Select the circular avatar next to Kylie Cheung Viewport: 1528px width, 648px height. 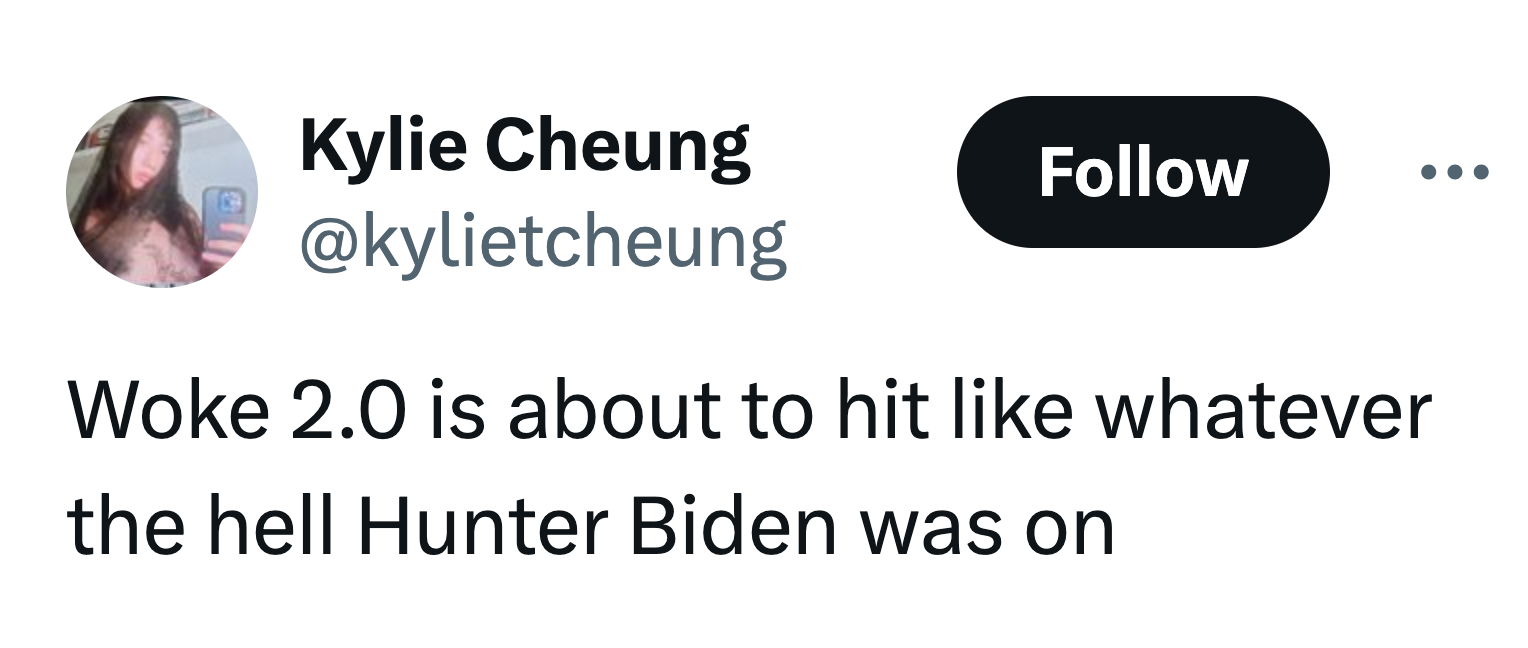pos(162,192)
